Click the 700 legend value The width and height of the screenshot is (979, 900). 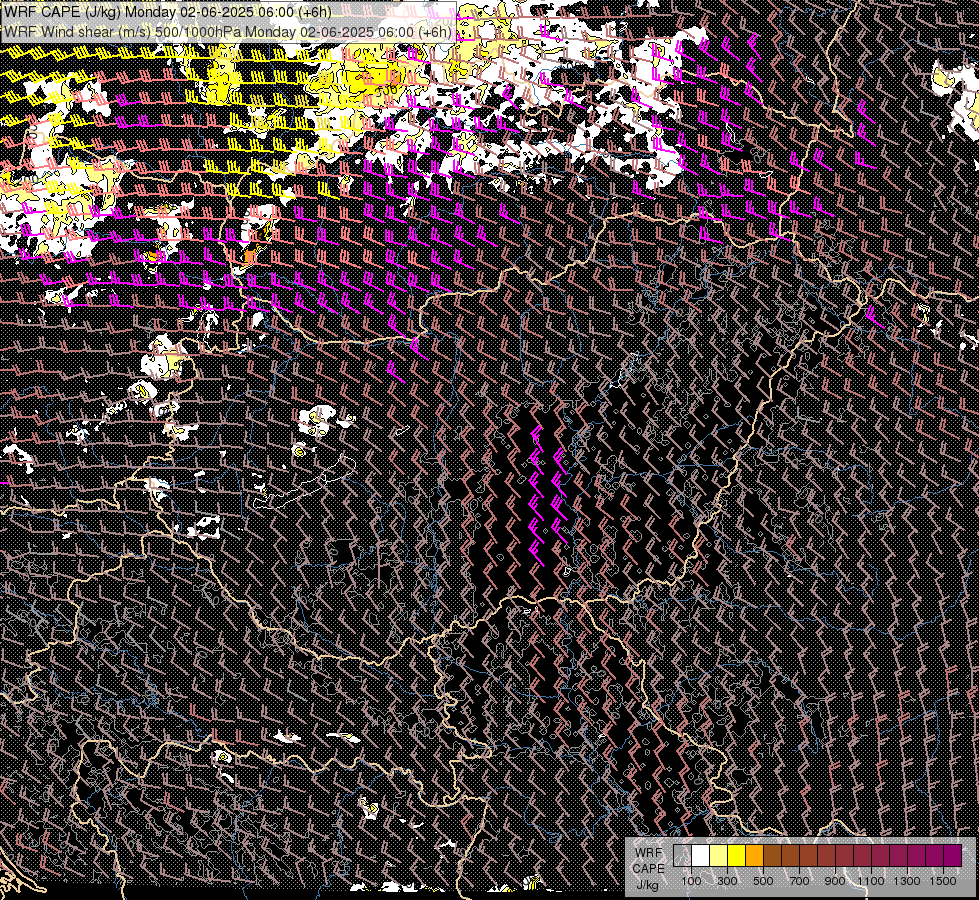799,881
